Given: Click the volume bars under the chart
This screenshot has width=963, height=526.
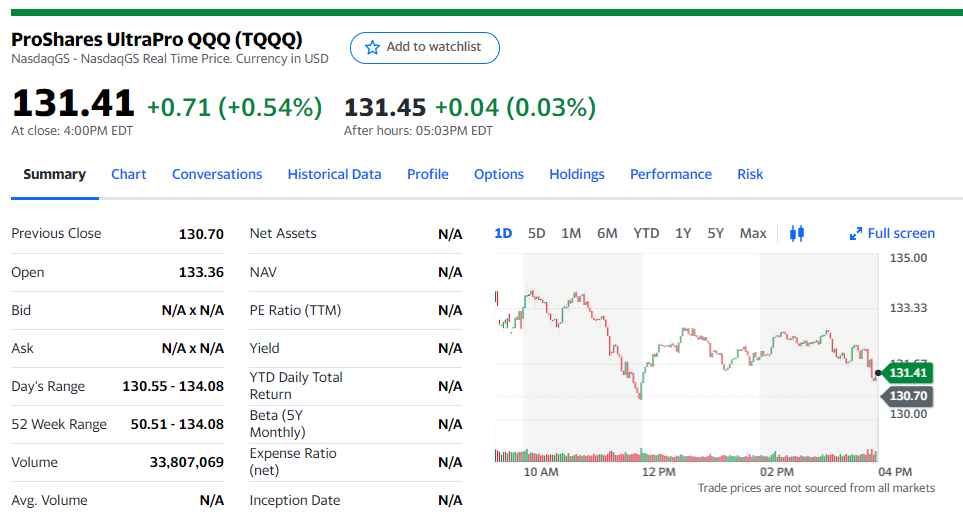Looking at the screenshot, I should [x=686, y=455].
